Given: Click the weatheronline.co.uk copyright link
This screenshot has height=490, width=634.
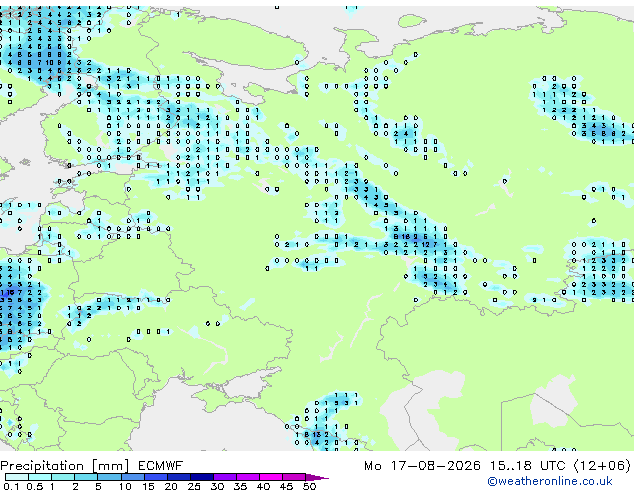Looking at the screenshot, I should 550,481.
